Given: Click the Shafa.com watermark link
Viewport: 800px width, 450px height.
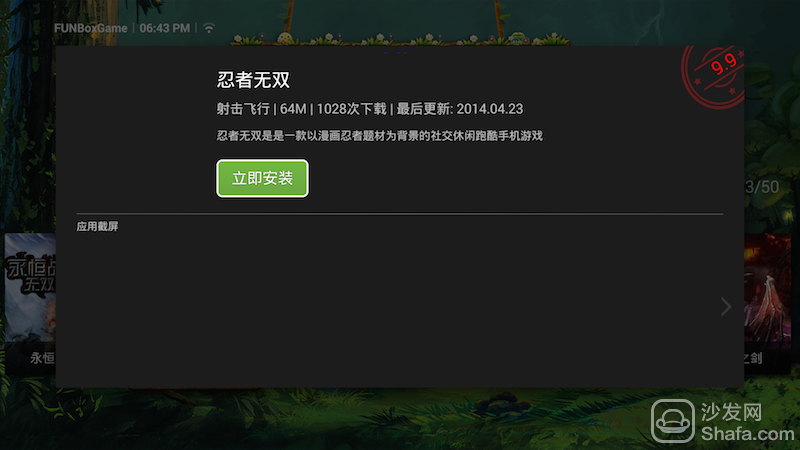Looking at the screenshot, I should (747, 434).
